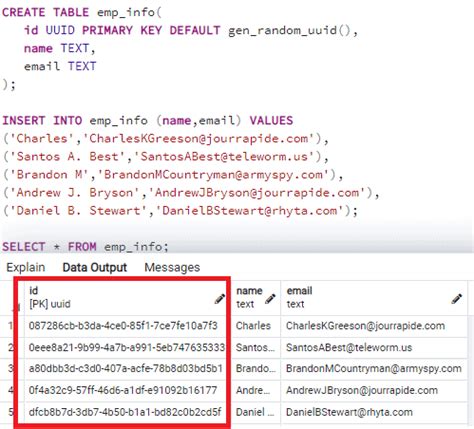Screen dimensions: 474x429
Task: Click the email TEXT column definition line
Action: [60, 66]
